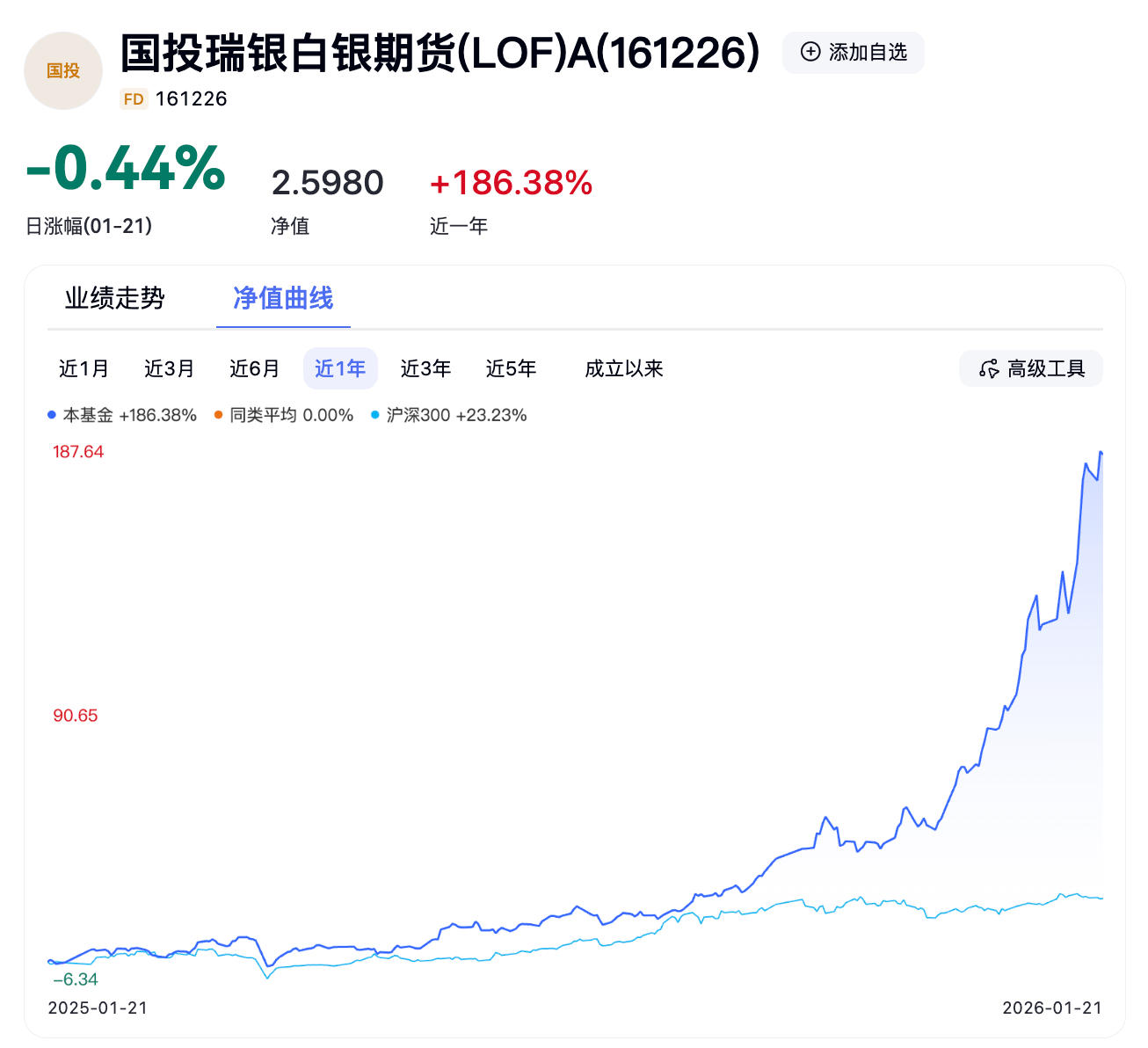Viewport: 1148px width, 1048px height.
Task: Switch to the 业绩走势 tab
Action: 115,299
